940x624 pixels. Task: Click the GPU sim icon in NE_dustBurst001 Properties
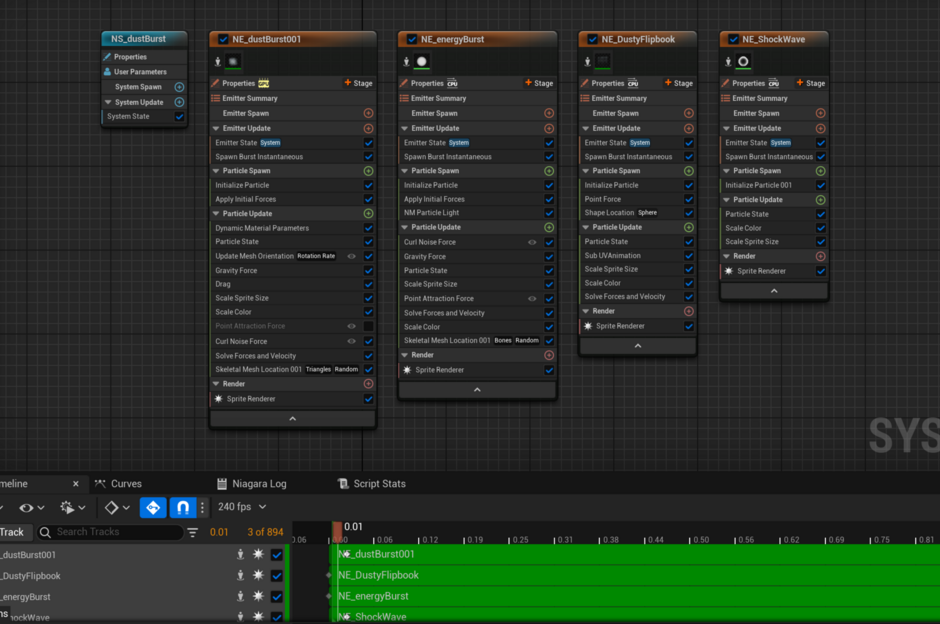(263, 83)
